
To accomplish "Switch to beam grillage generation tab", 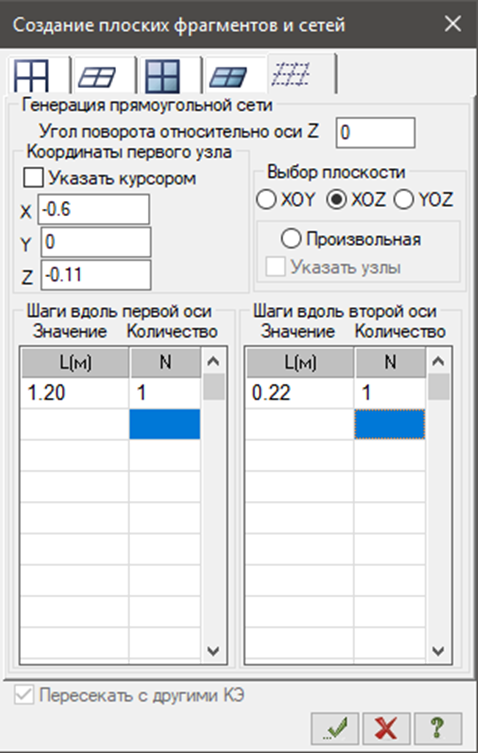I will [x=97, y=76].
